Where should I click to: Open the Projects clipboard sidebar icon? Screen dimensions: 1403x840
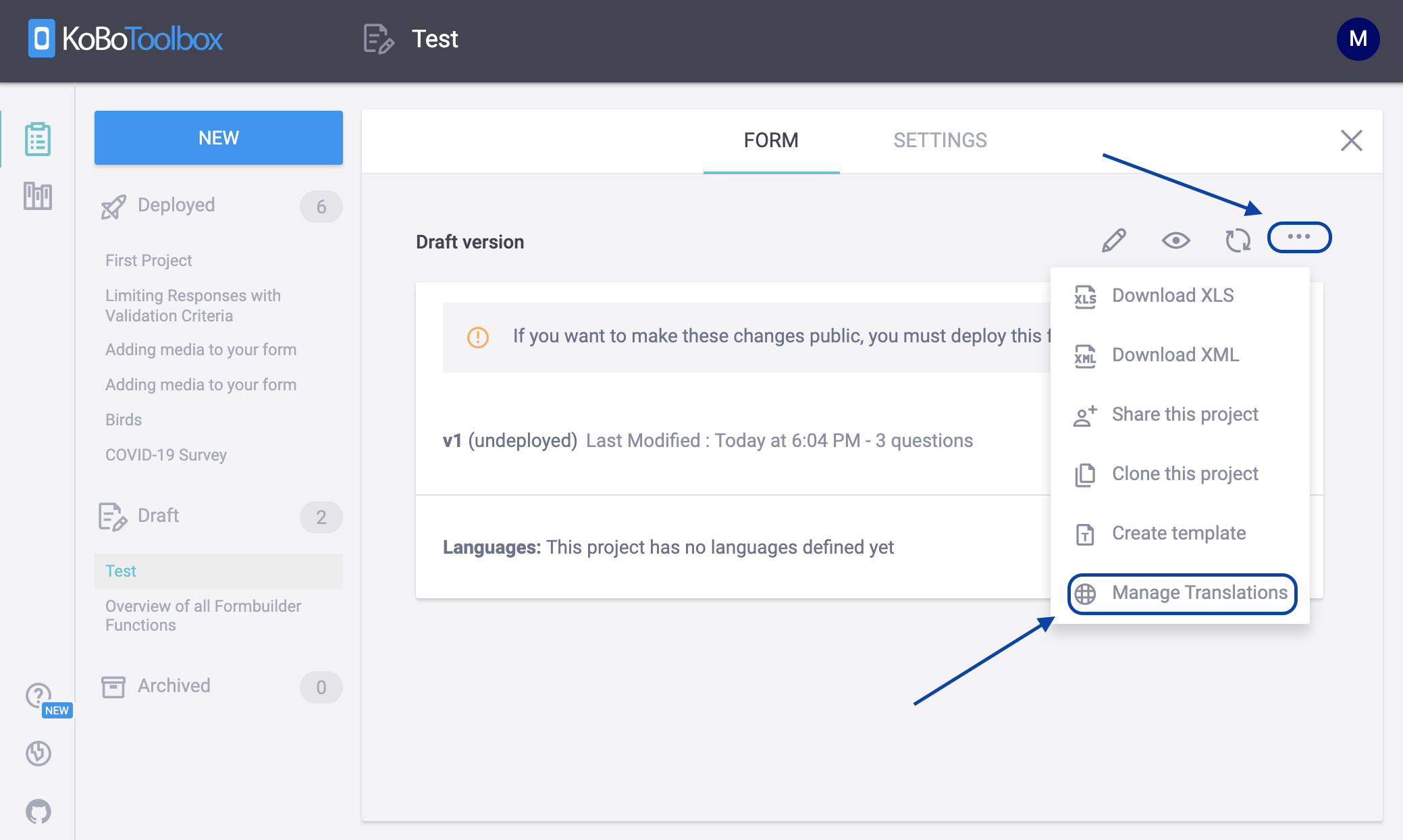pos(38,139)
